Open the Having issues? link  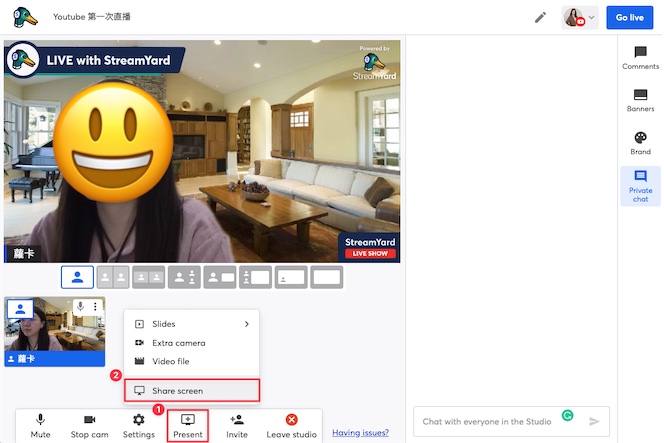point(360,432)
